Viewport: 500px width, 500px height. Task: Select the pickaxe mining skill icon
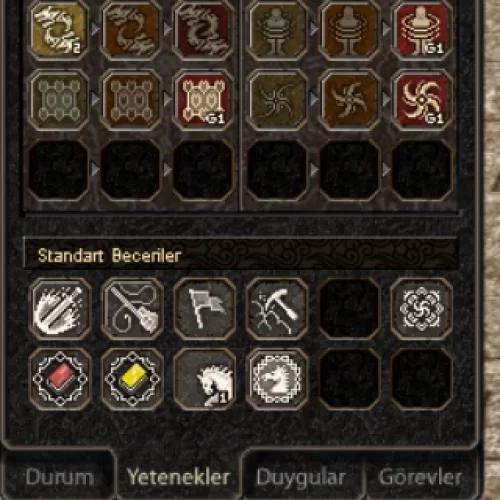coord(277,309)
